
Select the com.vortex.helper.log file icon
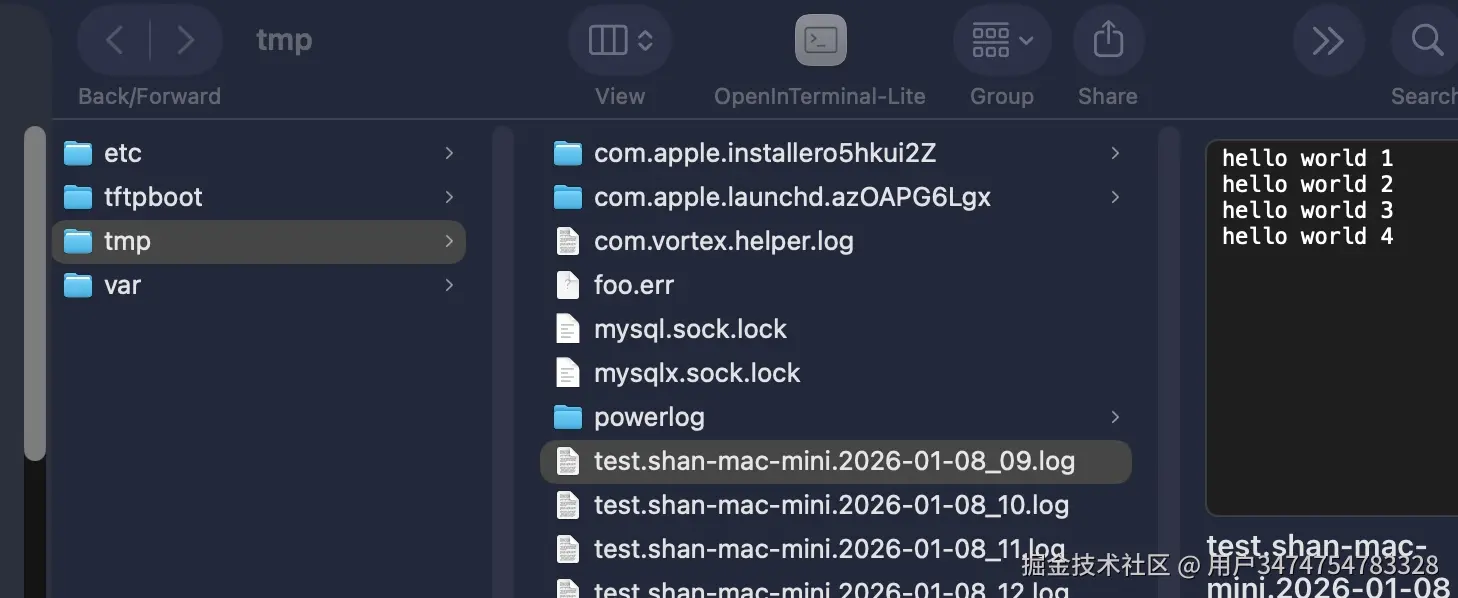click(568, 241)
